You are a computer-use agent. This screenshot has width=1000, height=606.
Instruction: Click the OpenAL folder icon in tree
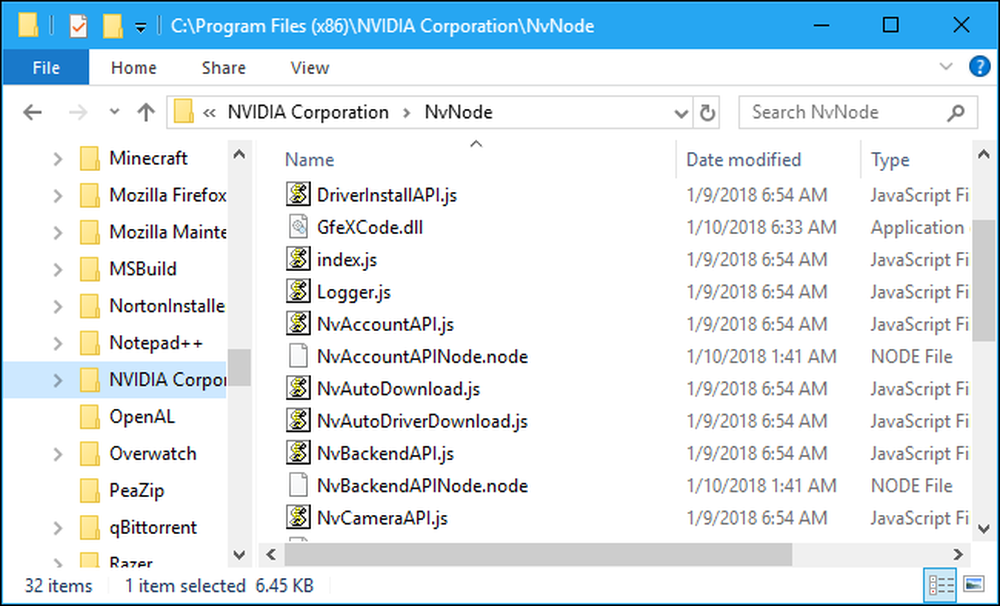click(x=89, y=417)
